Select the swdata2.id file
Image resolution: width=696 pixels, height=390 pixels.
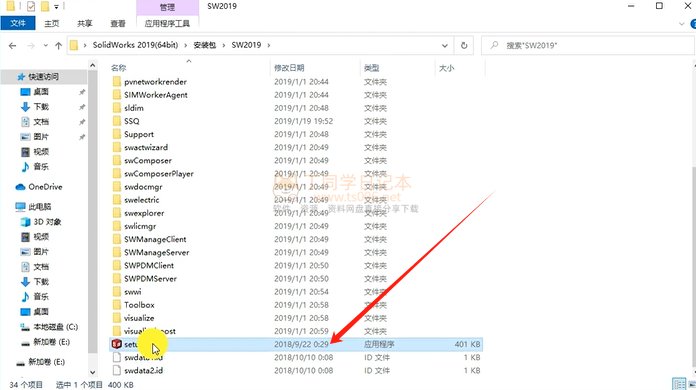click(143, 370)
